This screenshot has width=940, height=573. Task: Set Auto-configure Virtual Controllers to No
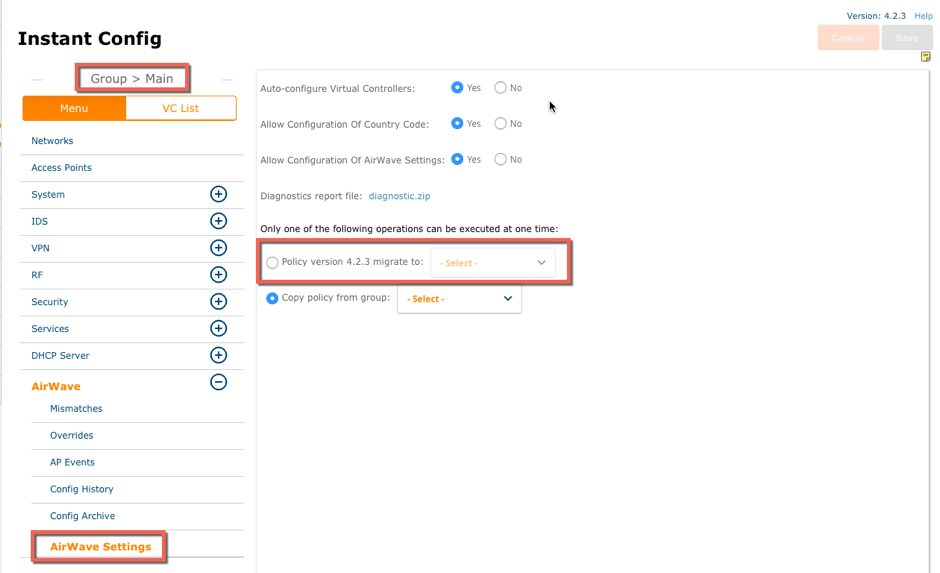coord(500,88)
